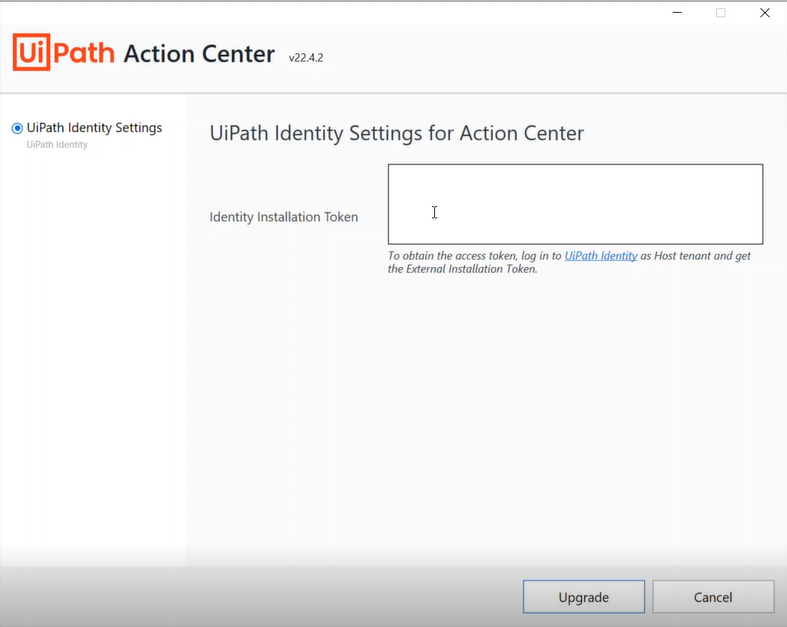Click the UiPath Identity Settings sidebar label
787x627 pixels.
click(94, 128)
